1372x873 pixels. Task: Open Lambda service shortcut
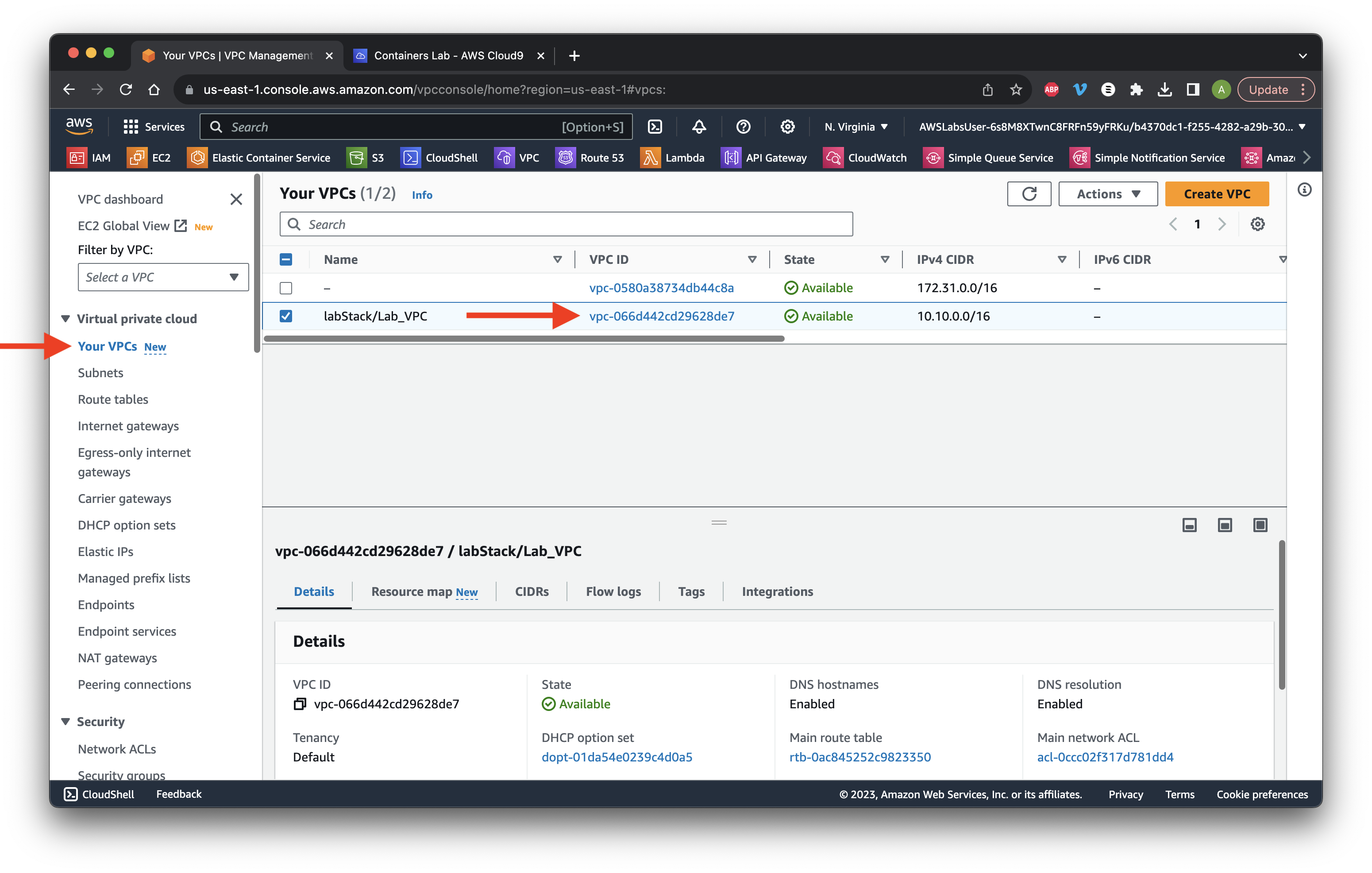pyautogui.click(x=672, y=158)
